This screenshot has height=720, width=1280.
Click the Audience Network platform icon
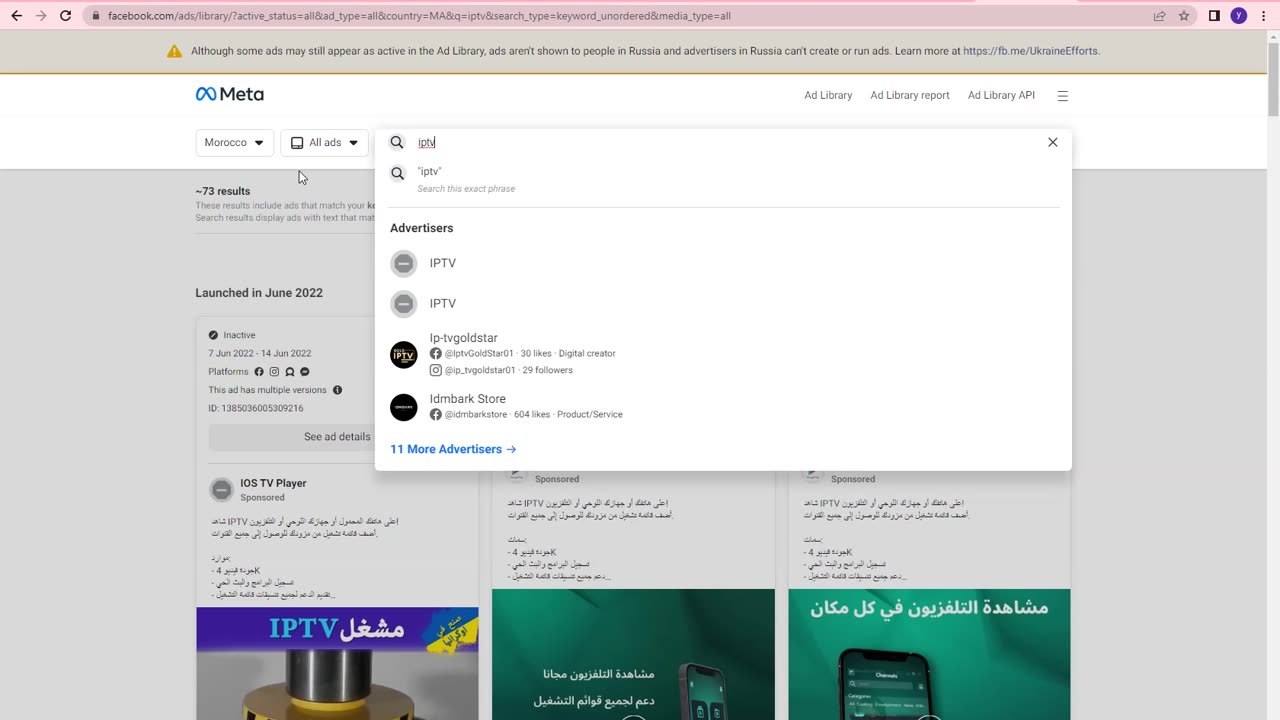pos(290,372)
